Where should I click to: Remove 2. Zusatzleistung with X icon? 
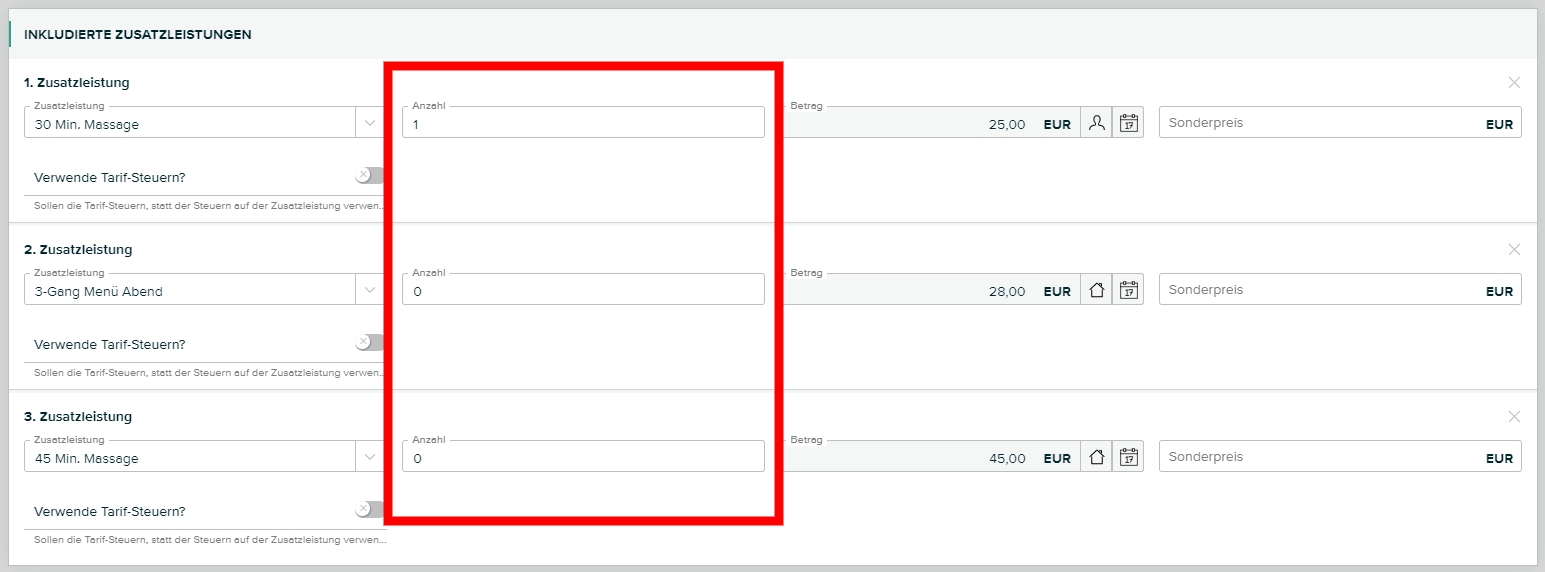[1514, 250]
